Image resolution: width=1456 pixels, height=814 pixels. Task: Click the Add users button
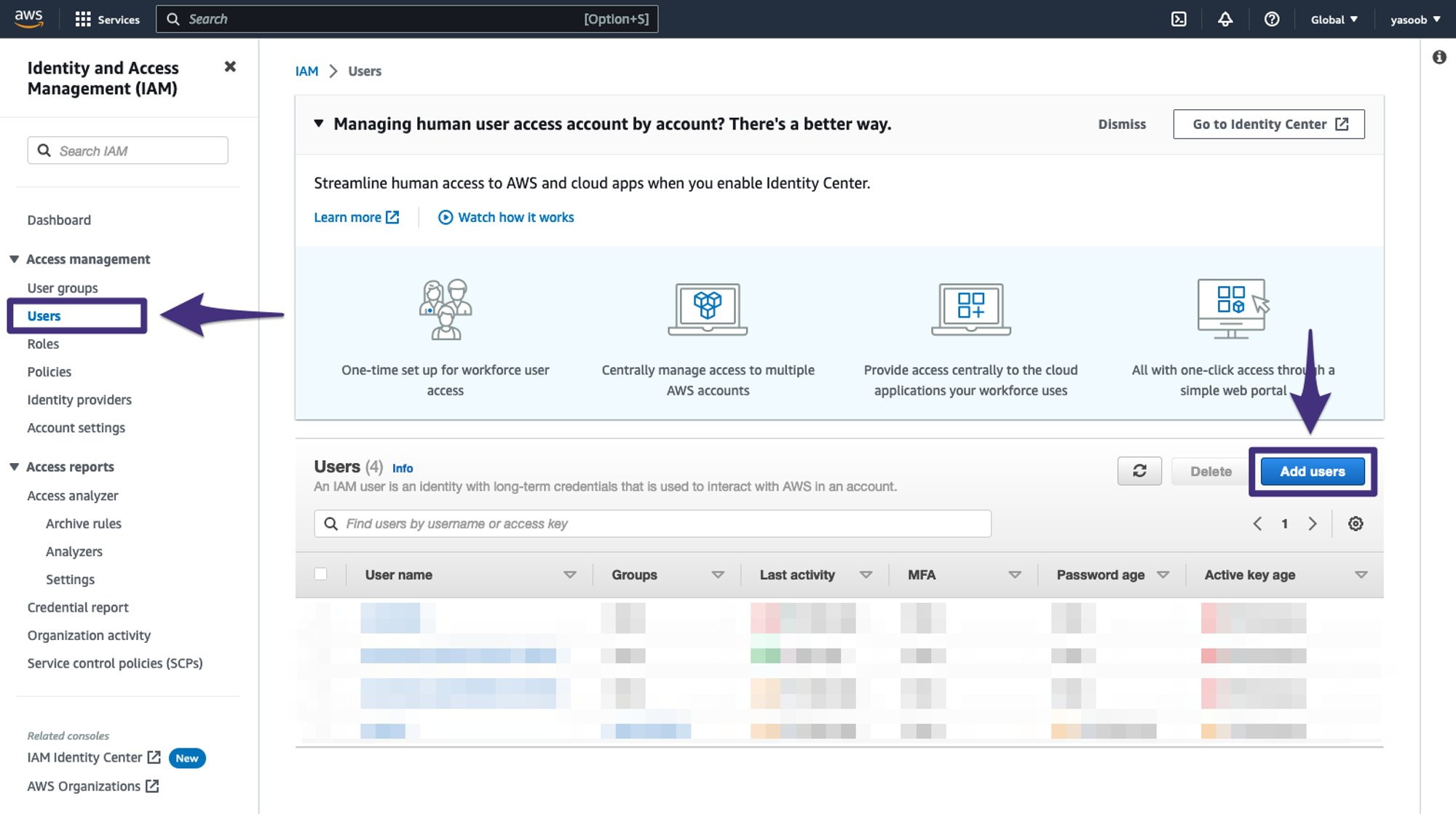point(1313,471)
